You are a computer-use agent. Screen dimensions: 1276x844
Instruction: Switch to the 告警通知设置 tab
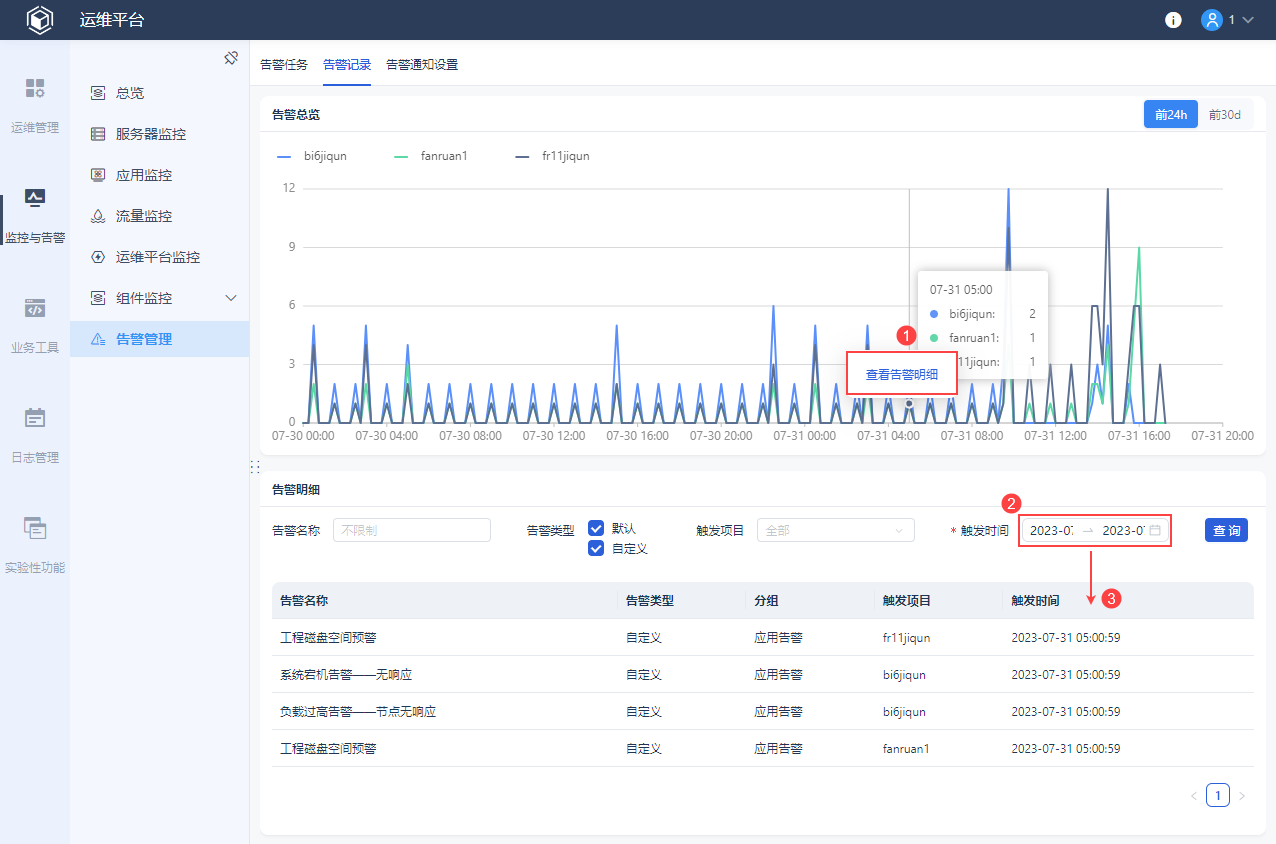[422, 65]
